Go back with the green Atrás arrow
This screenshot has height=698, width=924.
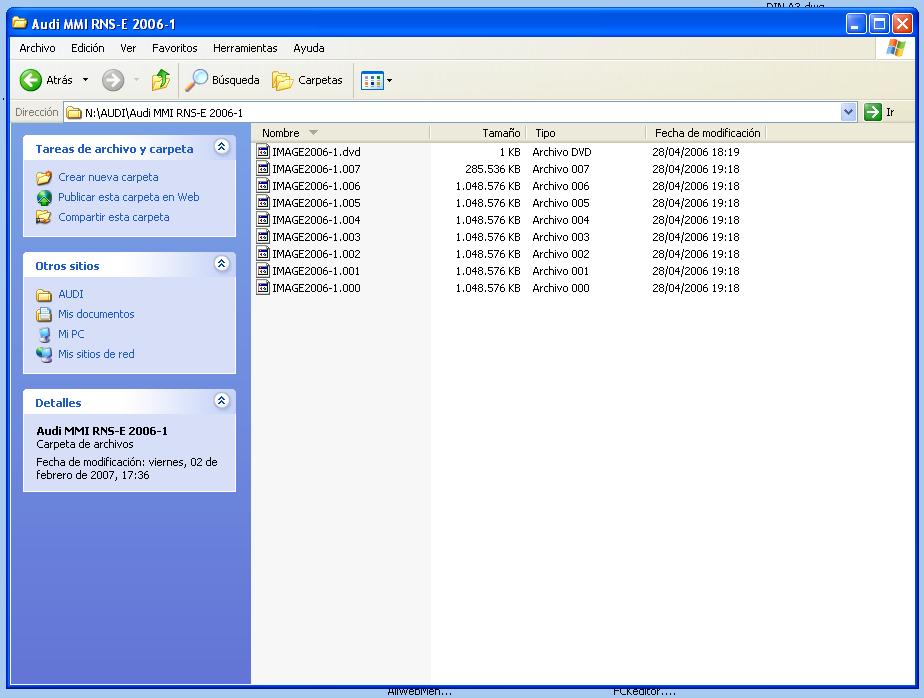[x=31, y=80]
